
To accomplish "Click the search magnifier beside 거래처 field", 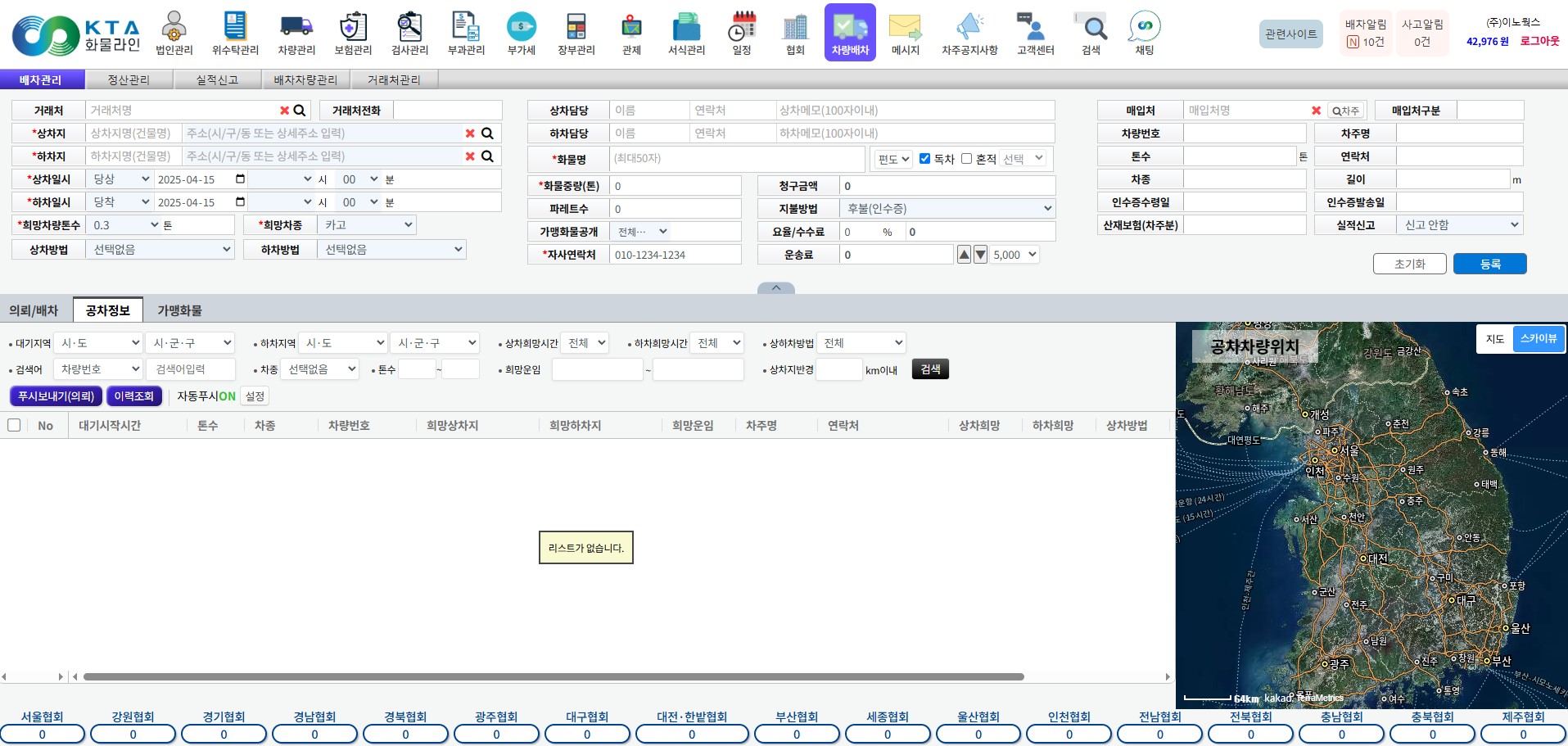I will pyautogui.click(x=300, y=111).
